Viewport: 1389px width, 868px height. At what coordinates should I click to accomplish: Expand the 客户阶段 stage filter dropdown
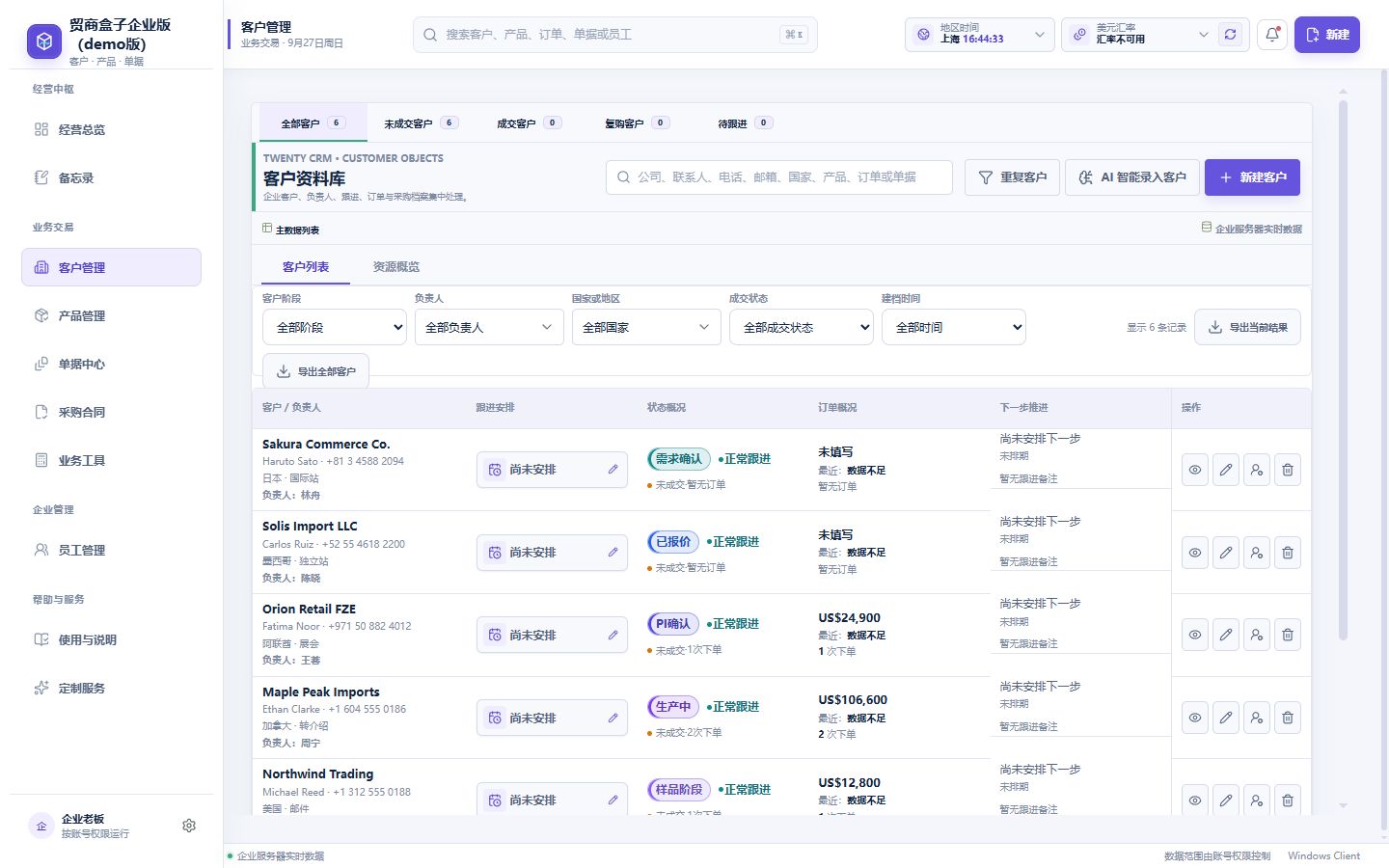pos(335,327)
